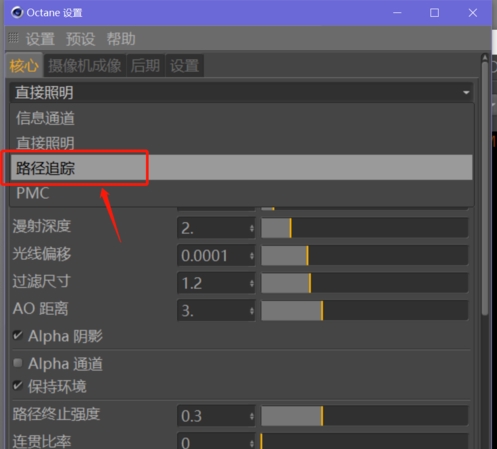Screen dimensions: 497x449
Task: Click the 漫射深度 value stepper arrows
Action: [x=252, y=228]
